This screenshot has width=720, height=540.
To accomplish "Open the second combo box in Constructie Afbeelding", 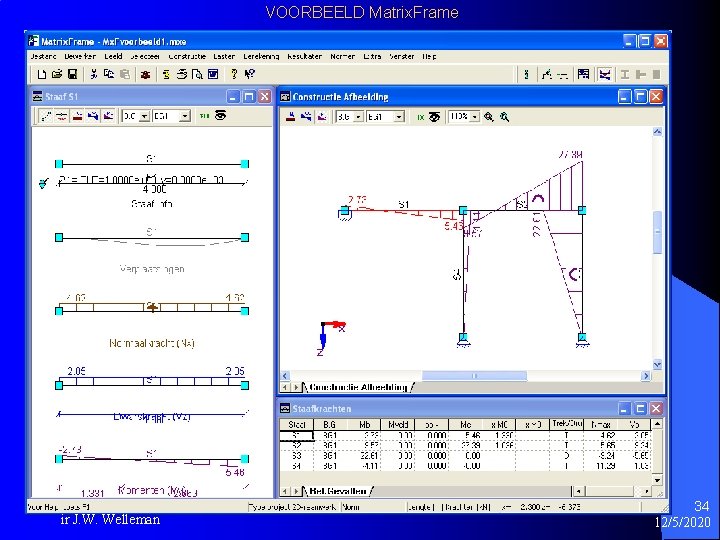I will (x=399, y=117).
